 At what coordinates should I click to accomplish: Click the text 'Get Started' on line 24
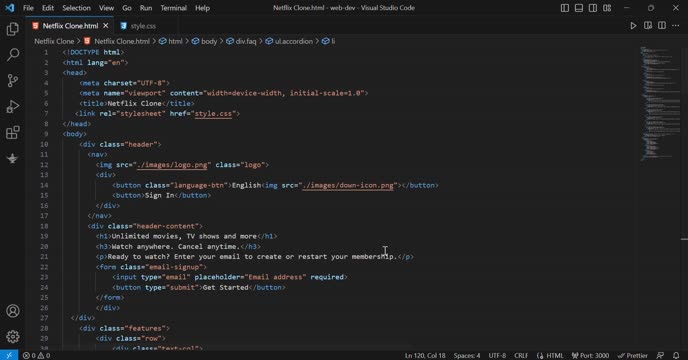226,288
